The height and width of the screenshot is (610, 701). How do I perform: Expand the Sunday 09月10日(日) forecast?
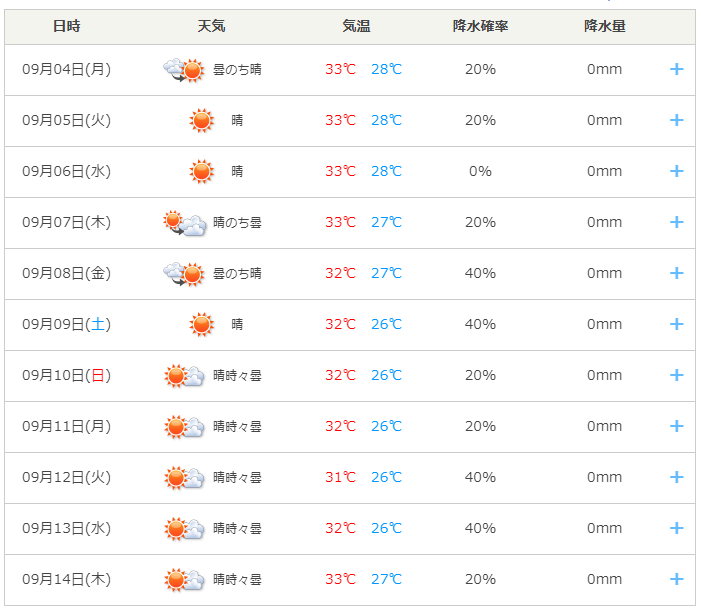(676, 375)
